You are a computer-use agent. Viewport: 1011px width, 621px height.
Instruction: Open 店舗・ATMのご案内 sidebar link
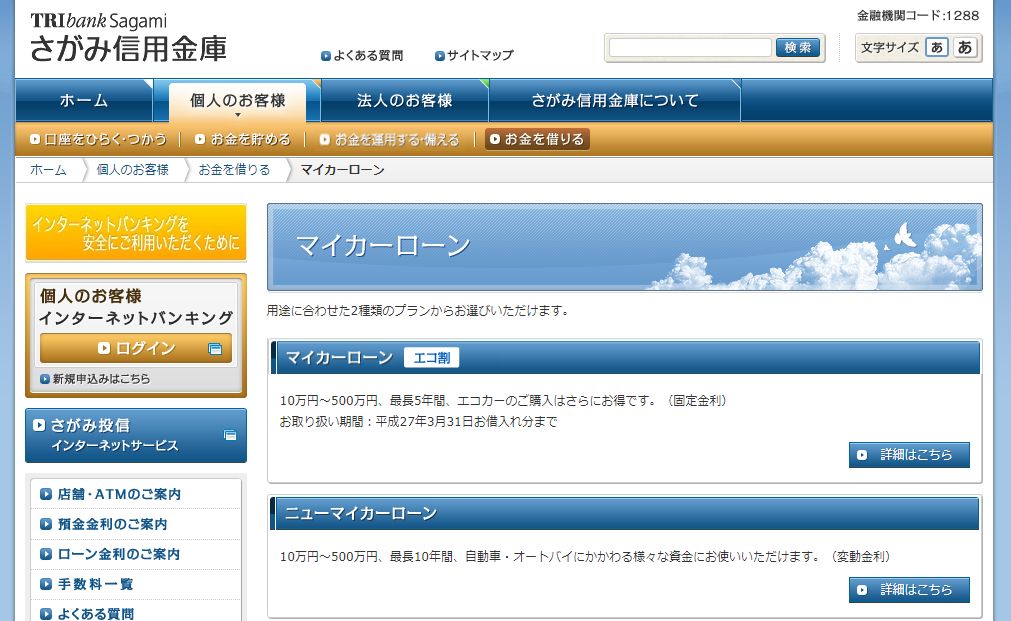click(119, 495)
